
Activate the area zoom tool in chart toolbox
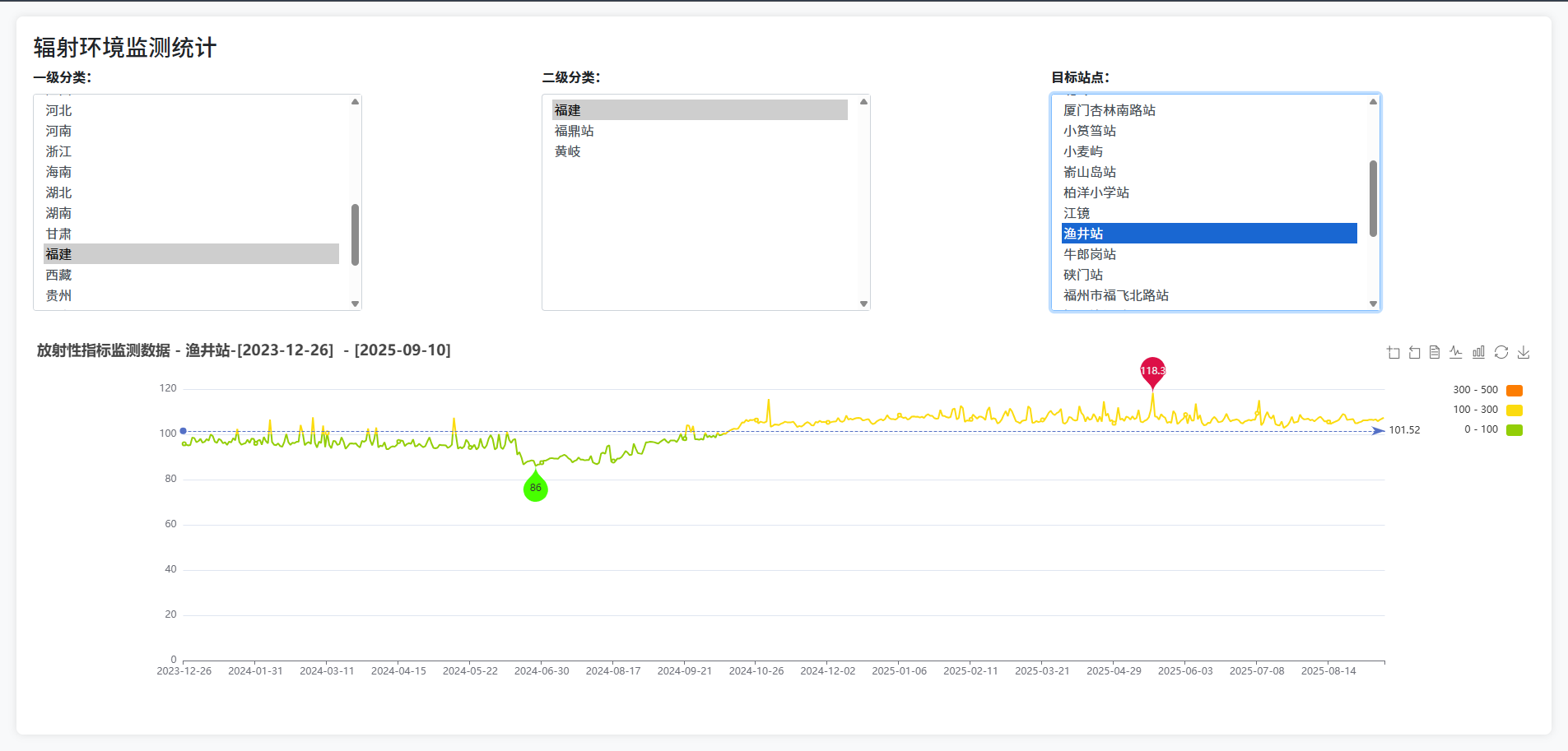[1394, 352]
